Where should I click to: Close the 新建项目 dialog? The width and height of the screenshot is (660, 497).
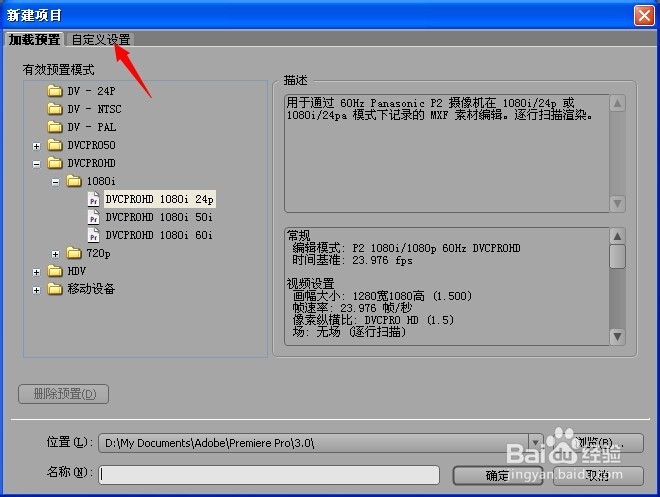tap(644, 16)
